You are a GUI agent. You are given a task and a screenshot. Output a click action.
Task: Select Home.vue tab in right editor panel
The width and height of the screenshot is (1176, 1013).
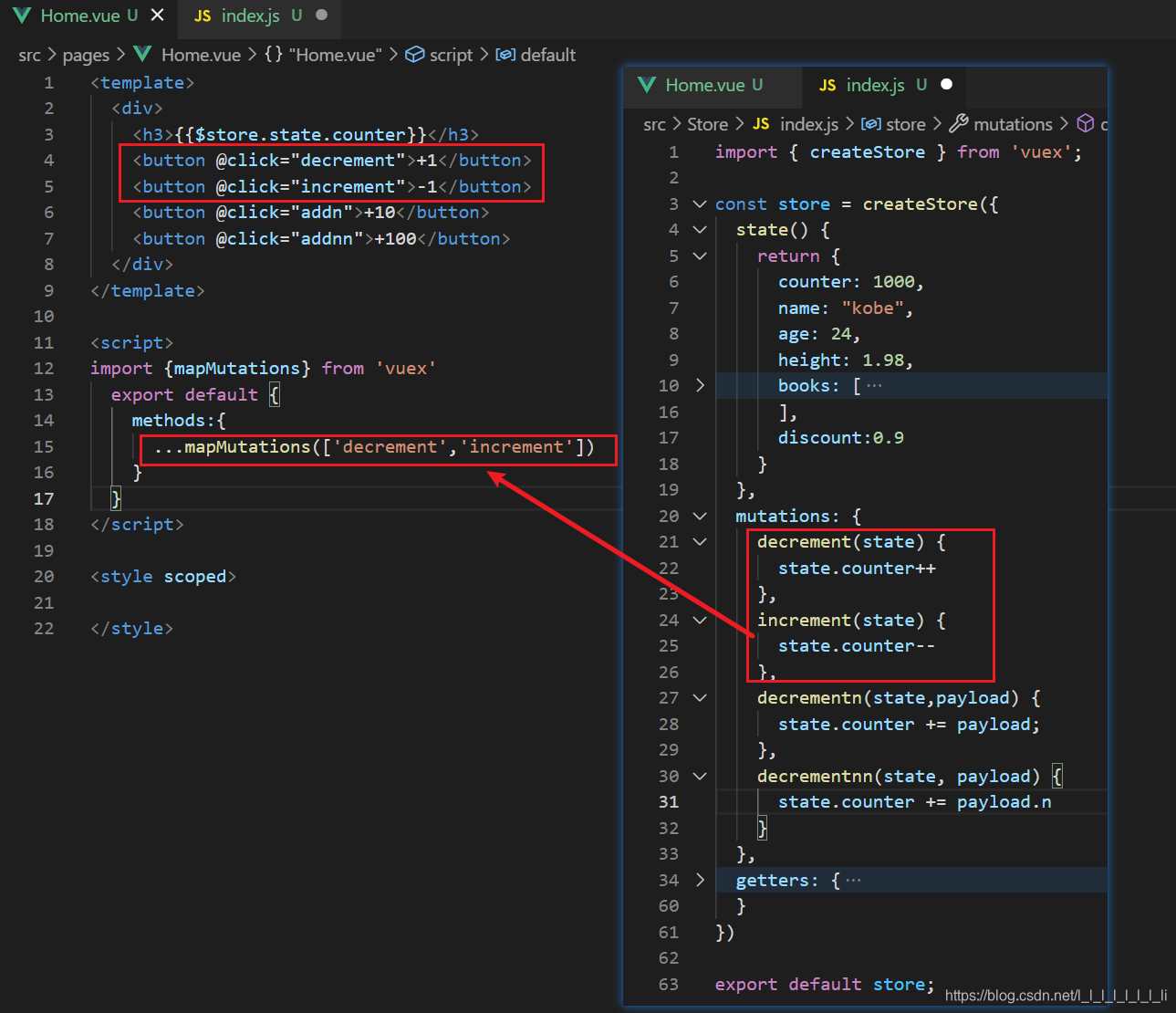[713, 85]
